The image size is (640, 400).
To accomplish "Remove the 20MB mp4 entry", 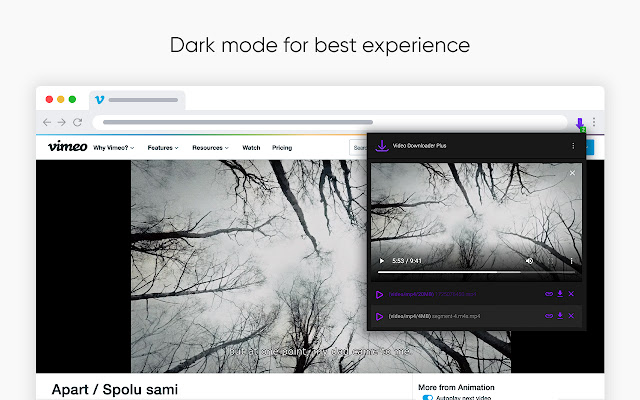I will [x=571, y=294].
